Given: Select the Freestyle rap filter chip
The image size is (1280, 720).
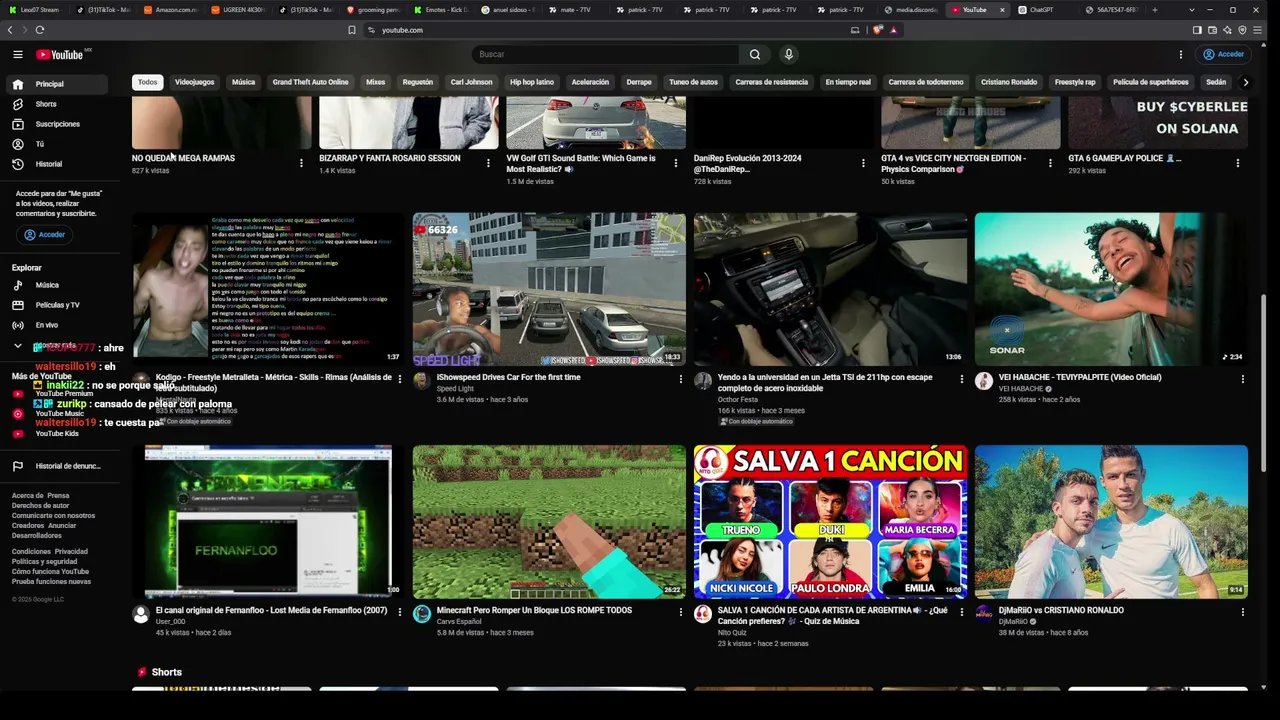Looking at the screenshot, I should 1075,82.
